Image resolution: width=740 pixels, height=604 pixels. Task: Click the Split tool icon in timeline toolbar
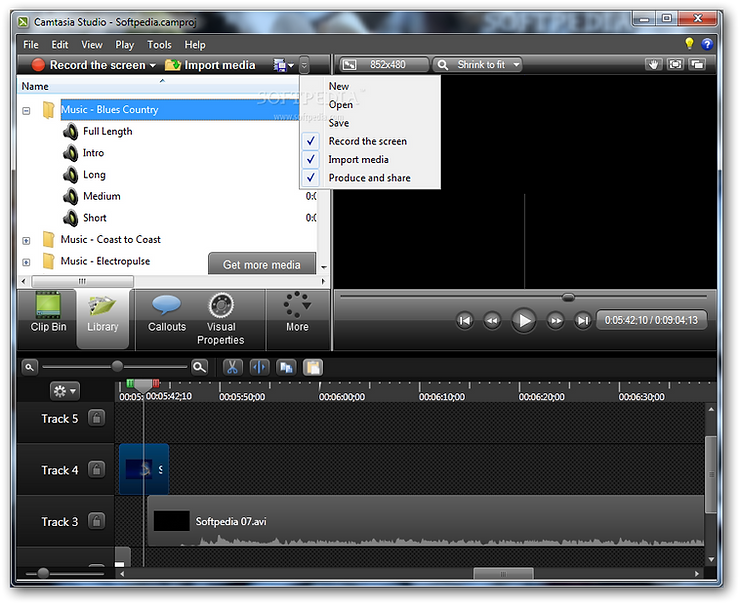click(x=259, y=367)
